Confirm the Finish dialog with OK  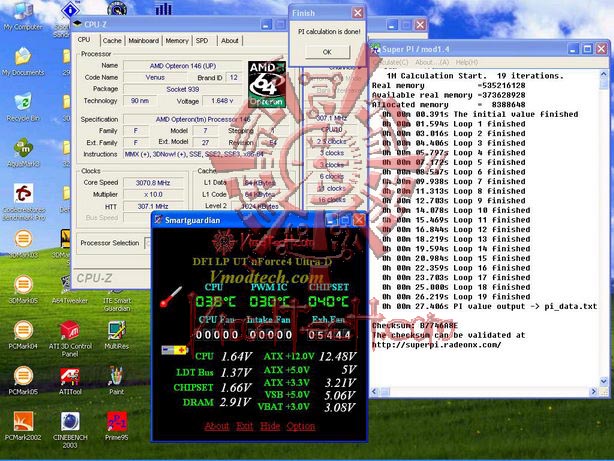327,52
